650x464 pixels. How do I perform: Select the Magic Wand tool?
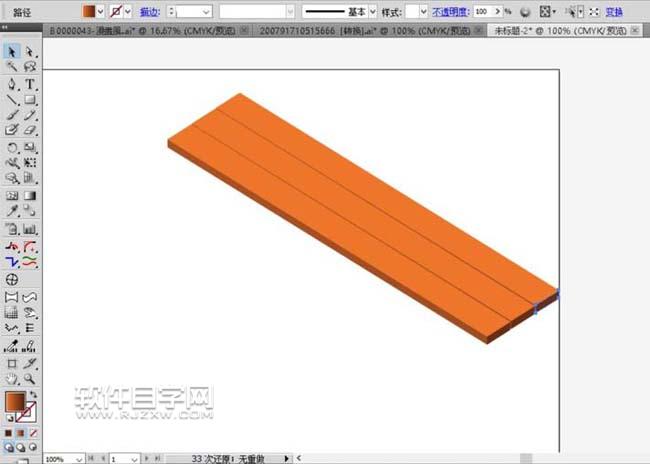tap(12, 66)
